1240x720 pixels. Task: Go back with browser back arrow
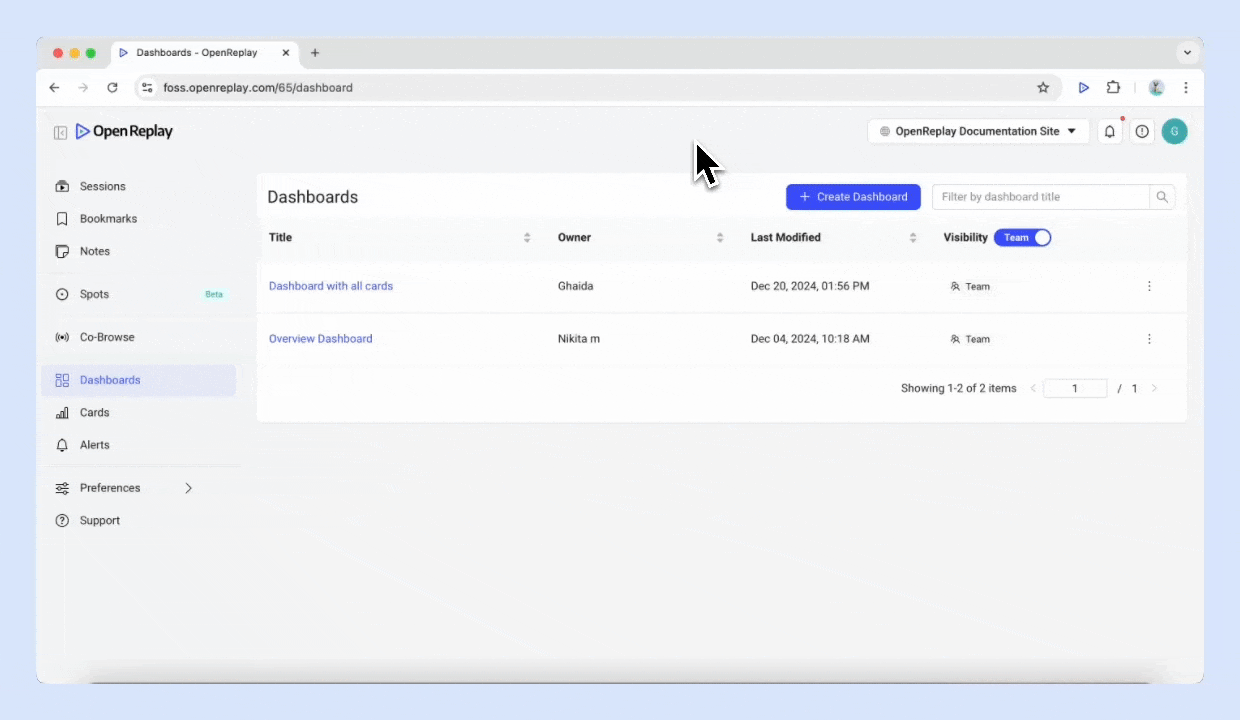[54, 88]
